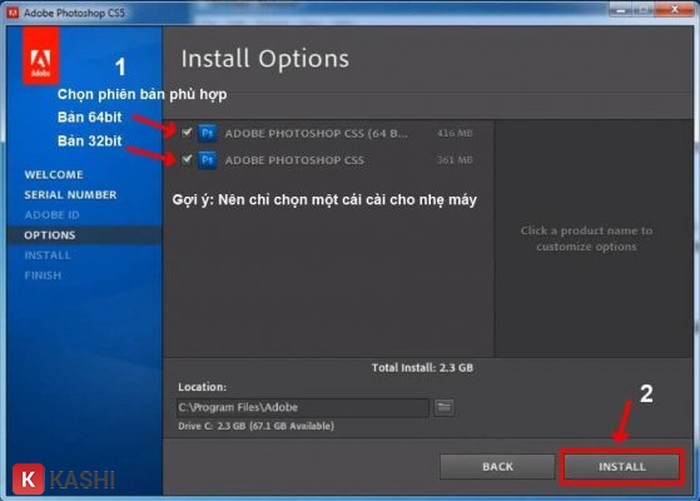Open the browse folder icon next to Location

click(x=444, y=407)
